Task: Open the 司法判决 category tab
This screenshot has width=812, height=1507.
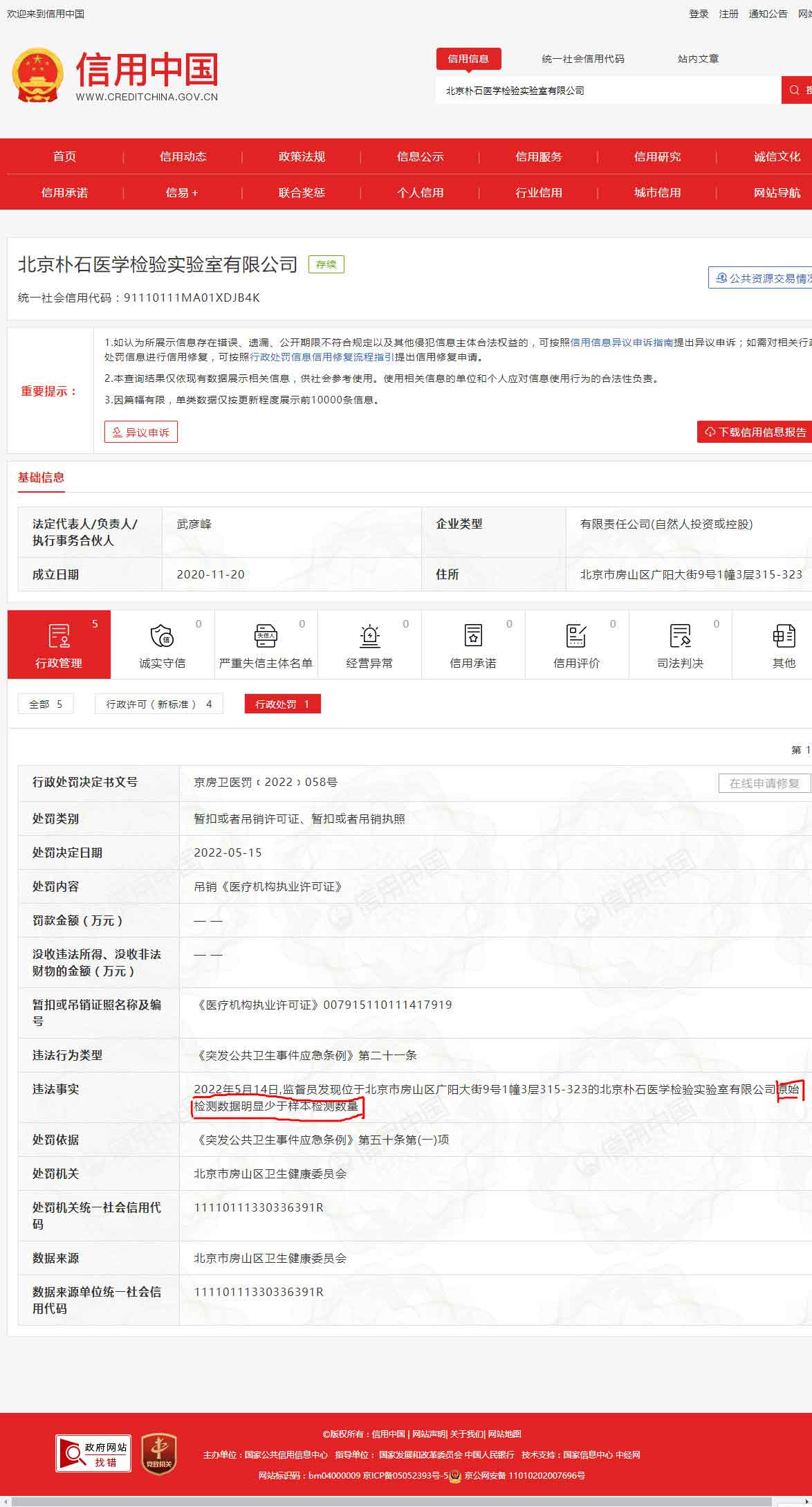Action: coord(681,644)
